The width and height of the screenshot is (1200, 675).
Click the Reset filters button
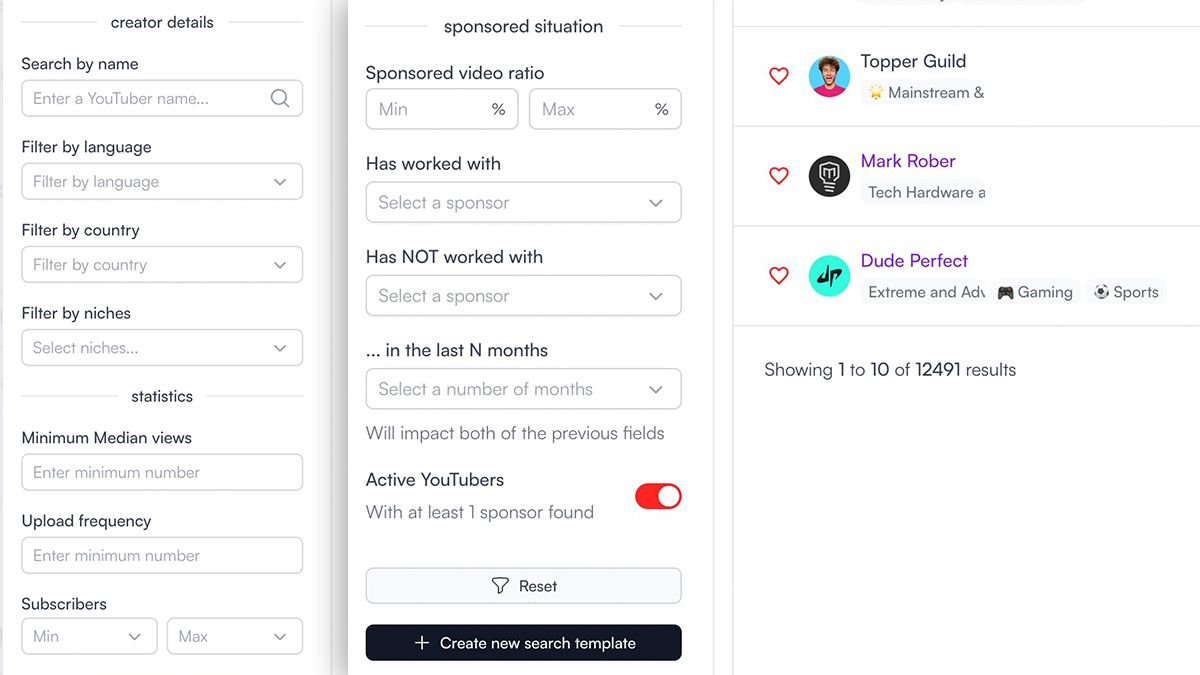click(523, 586)
